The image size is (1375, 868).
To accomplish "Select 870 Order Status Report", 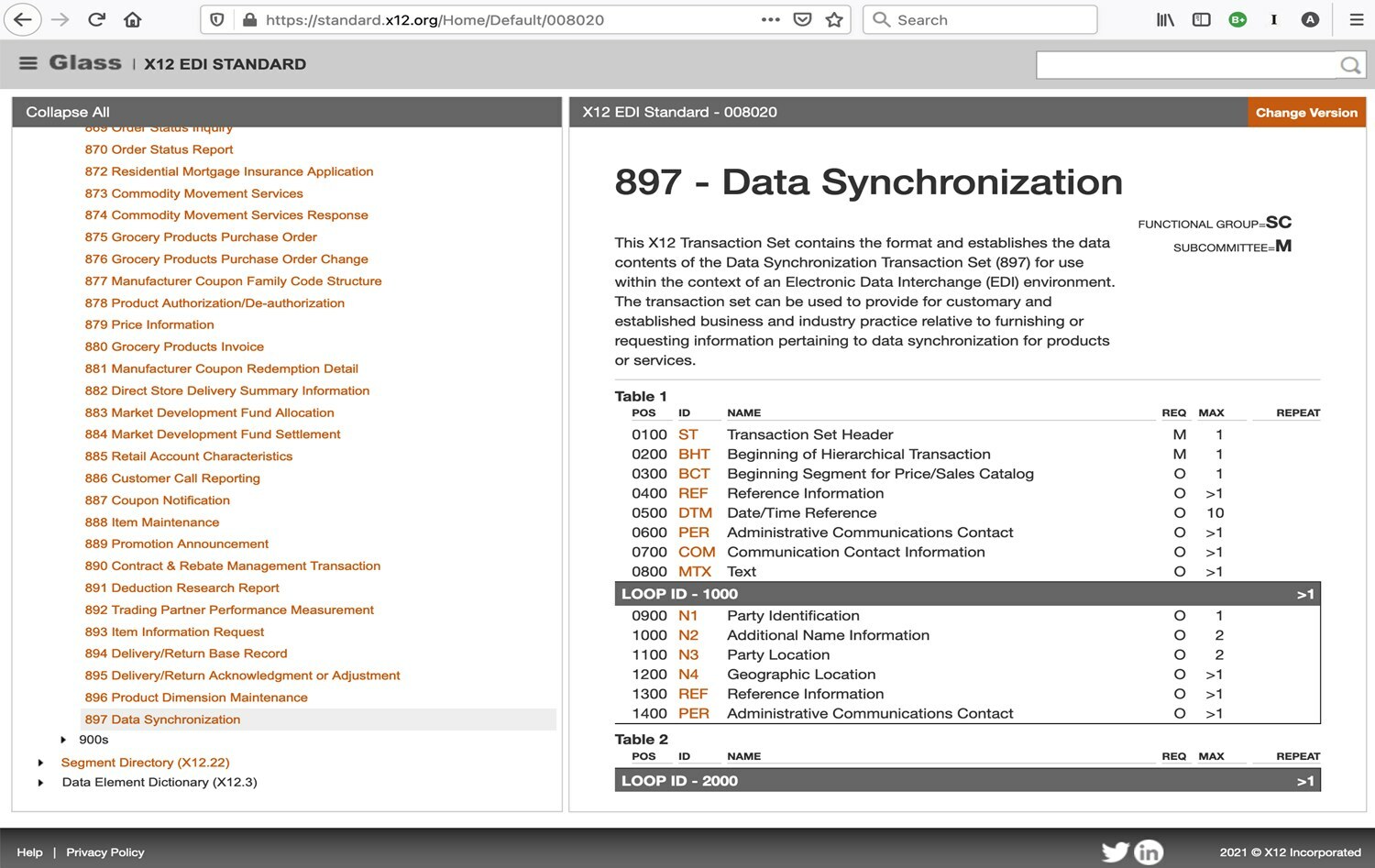I will [159, 149].
